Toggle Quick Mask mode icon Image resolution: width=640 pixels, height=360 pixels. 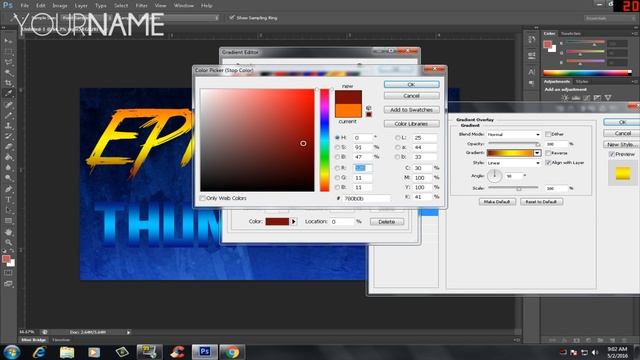(x=8, y=273)
